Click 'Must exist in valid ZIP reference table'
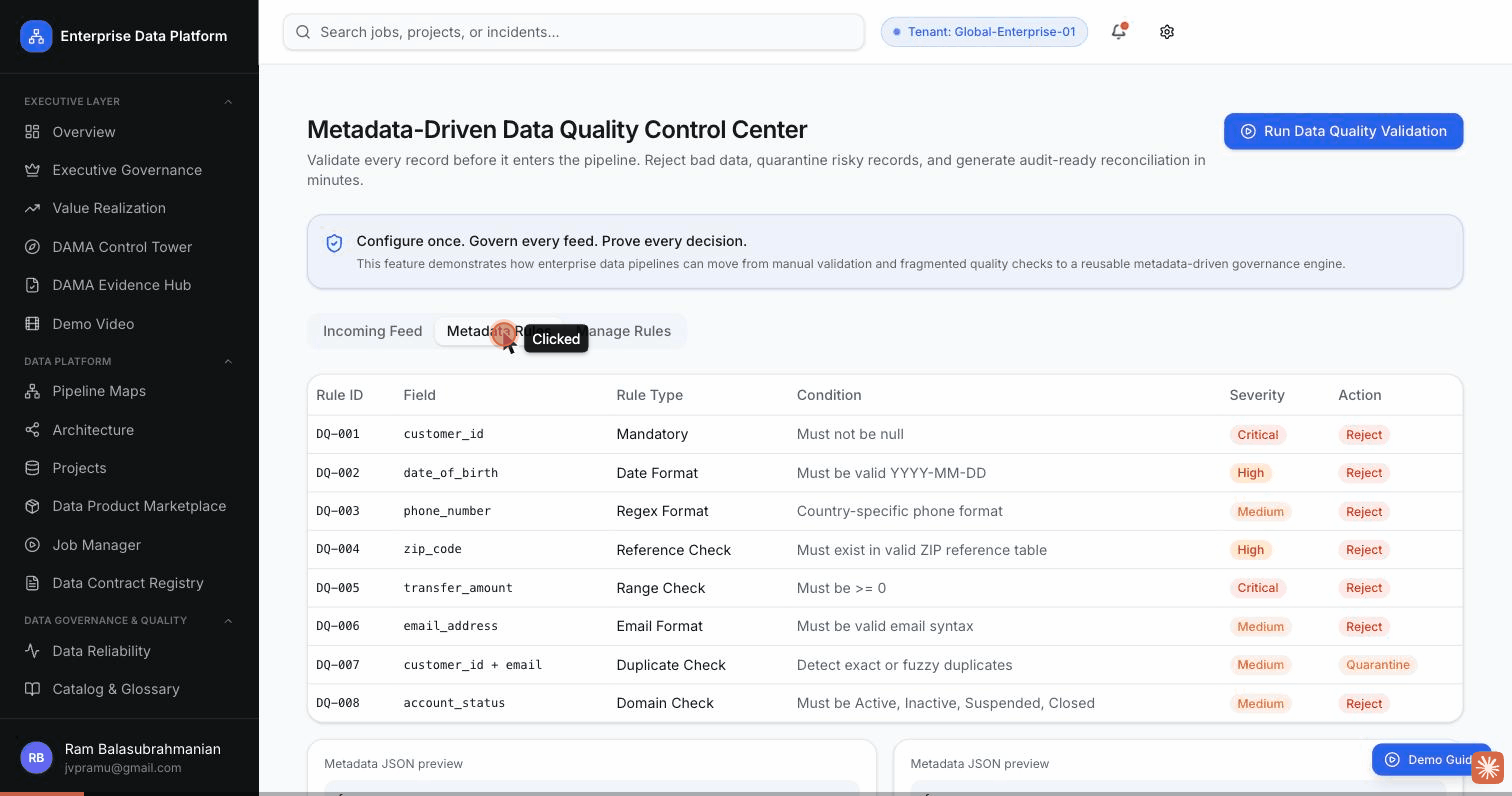 pos(922,550)
